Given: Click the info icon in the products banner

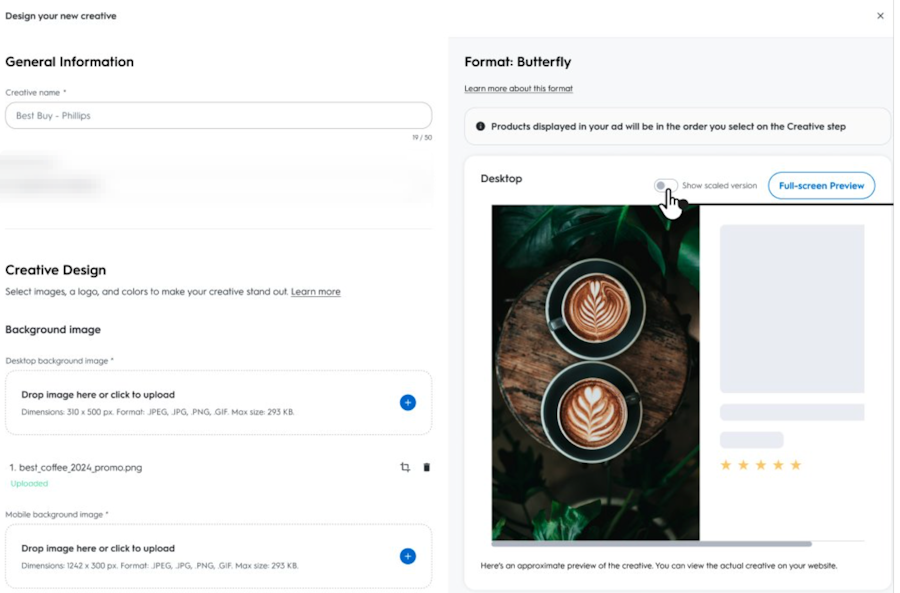Looking at the screenshot, I should click(x=480, y=127).
